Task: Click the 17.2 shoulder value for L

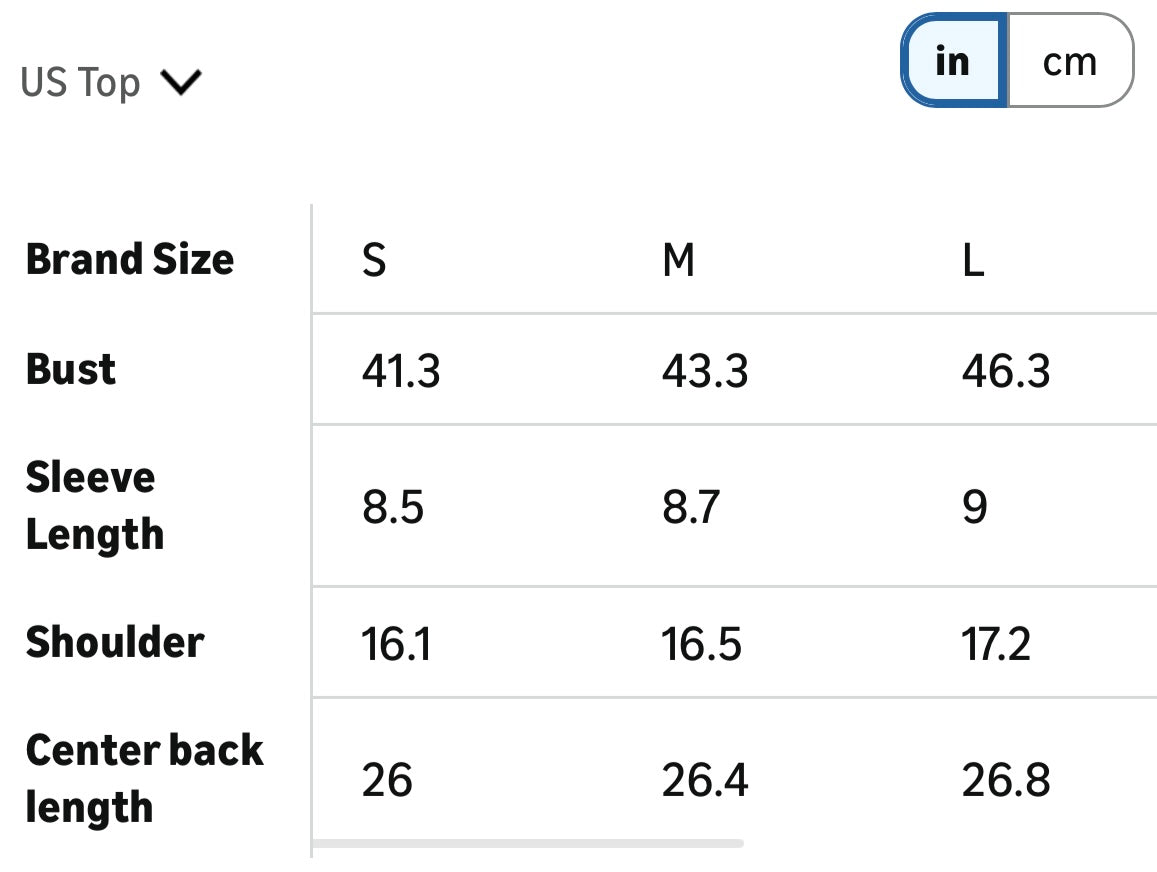Action: [996, 644]
